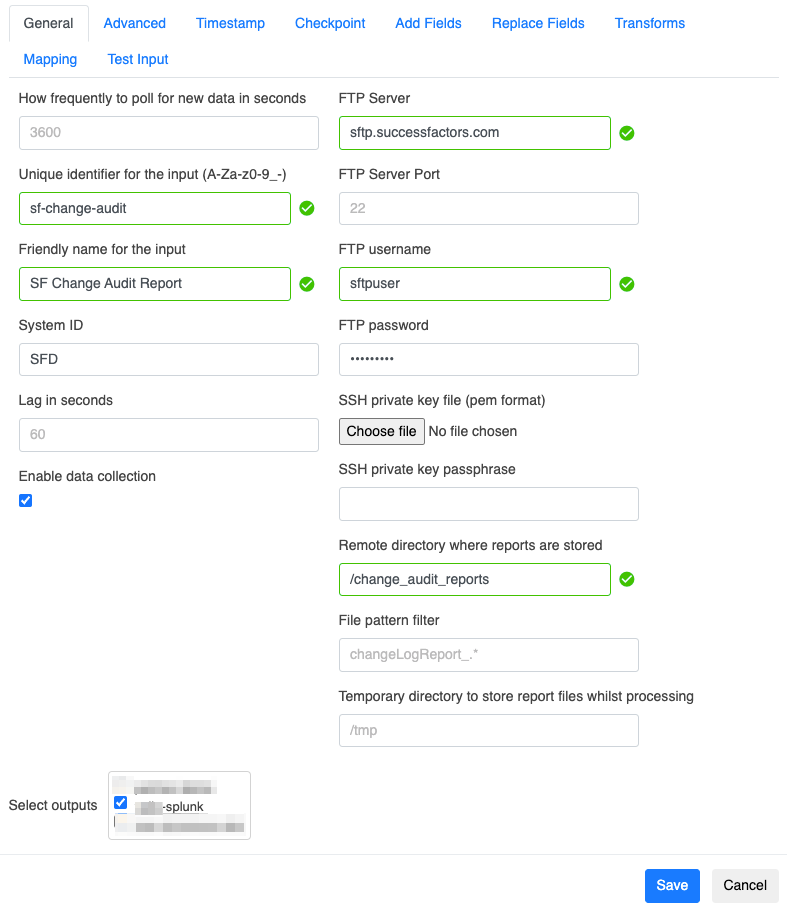Click the validation checkmark beside FTP Server
The height and width of the screenshot is (913, 787).
pyautogui.click(x=626, y=132)
